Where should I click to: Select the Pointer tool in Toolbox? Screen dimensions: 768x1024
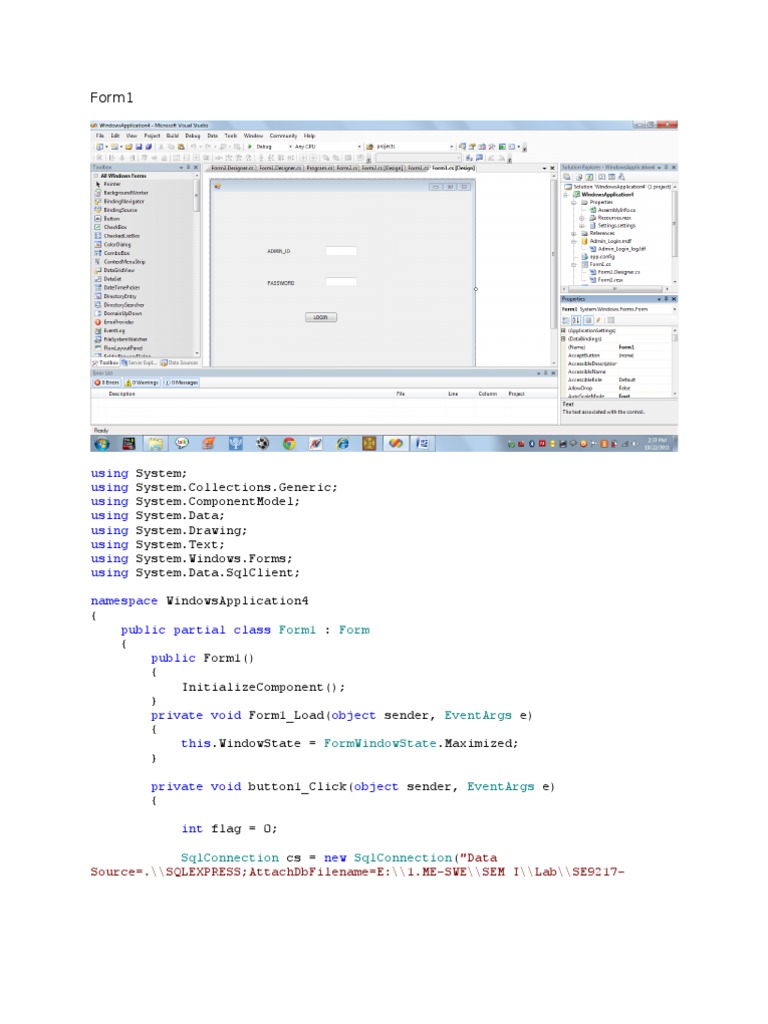point(112,184)
